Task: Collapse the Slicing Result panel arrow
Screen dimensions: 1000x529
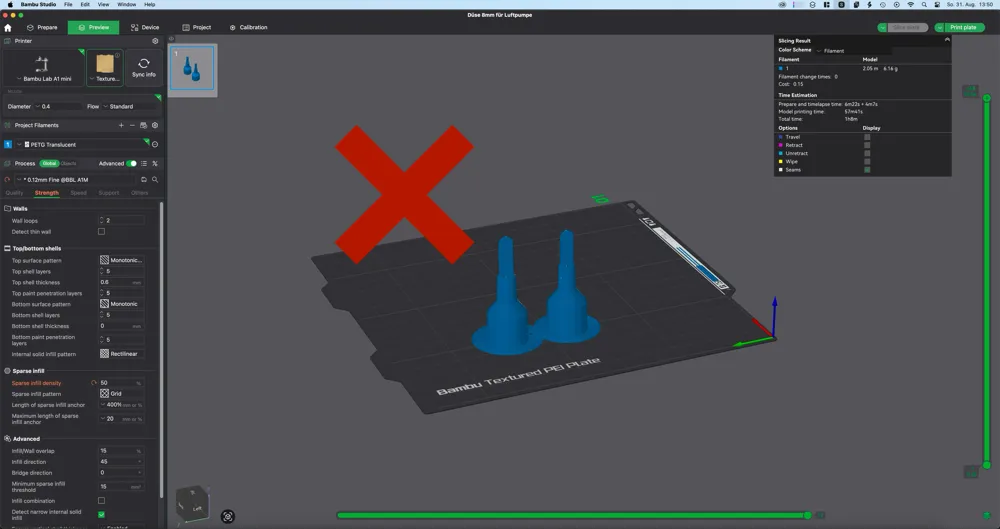Action: (947, 40)
